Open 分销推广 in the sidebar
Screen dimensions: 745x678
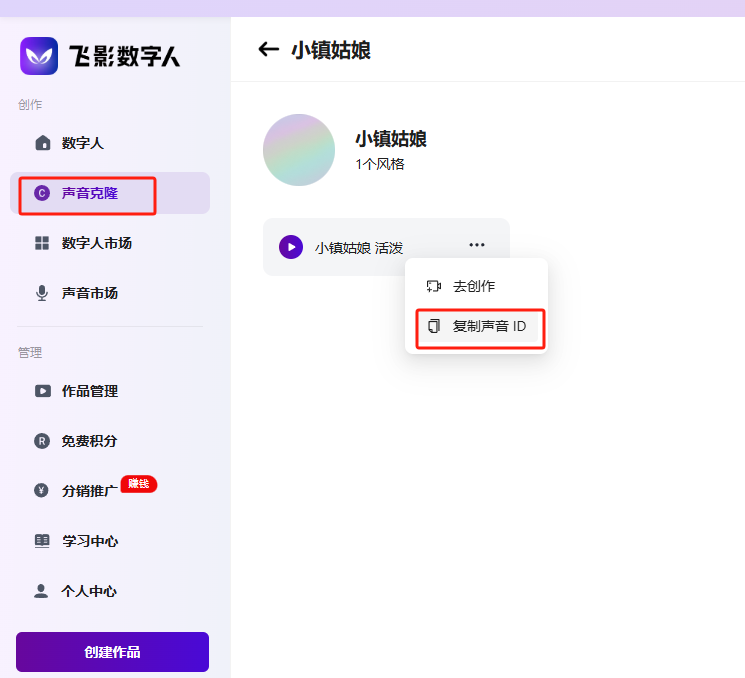point(110,491)
